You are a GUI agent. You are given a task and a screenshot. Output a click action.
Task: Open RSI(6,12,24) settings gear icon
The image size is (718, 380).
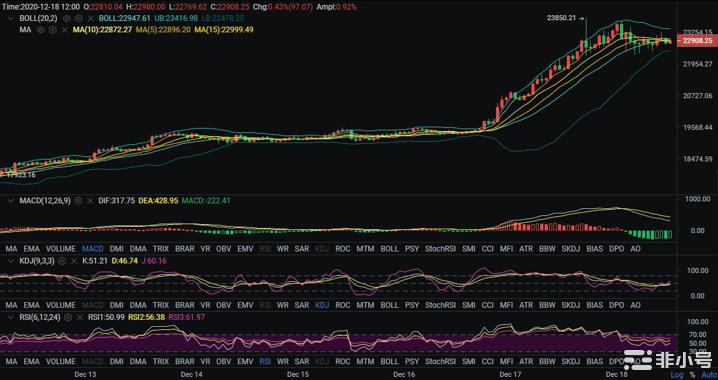tap(68, 317)
